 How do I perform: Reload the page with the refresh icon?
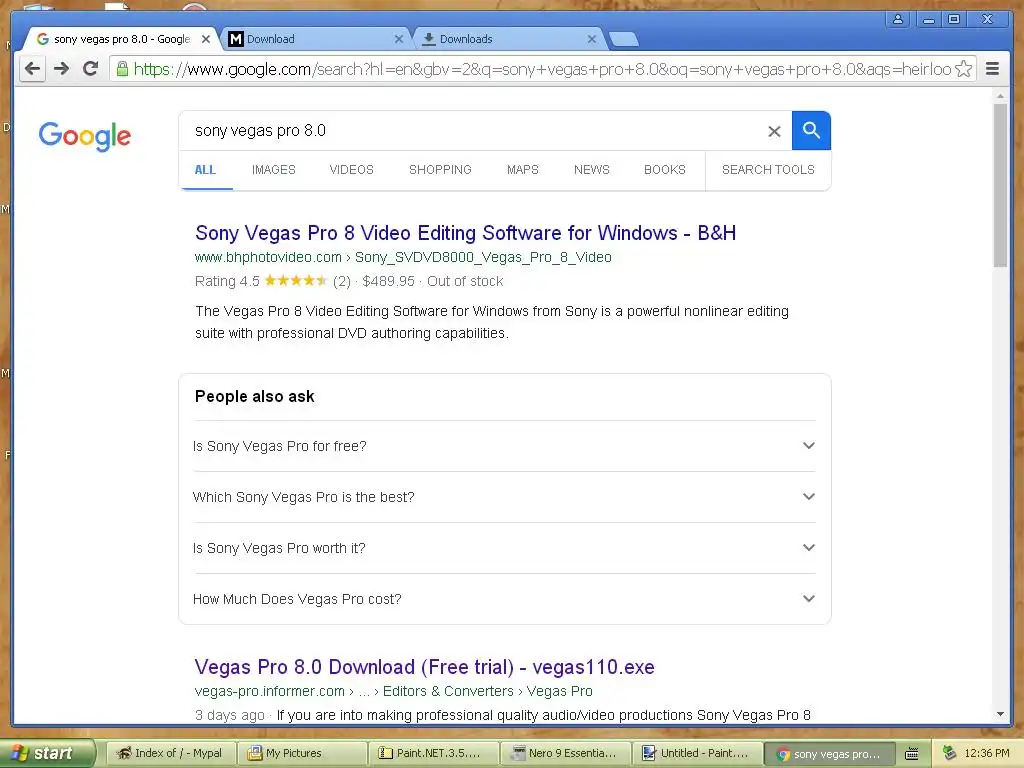(90, 69)
